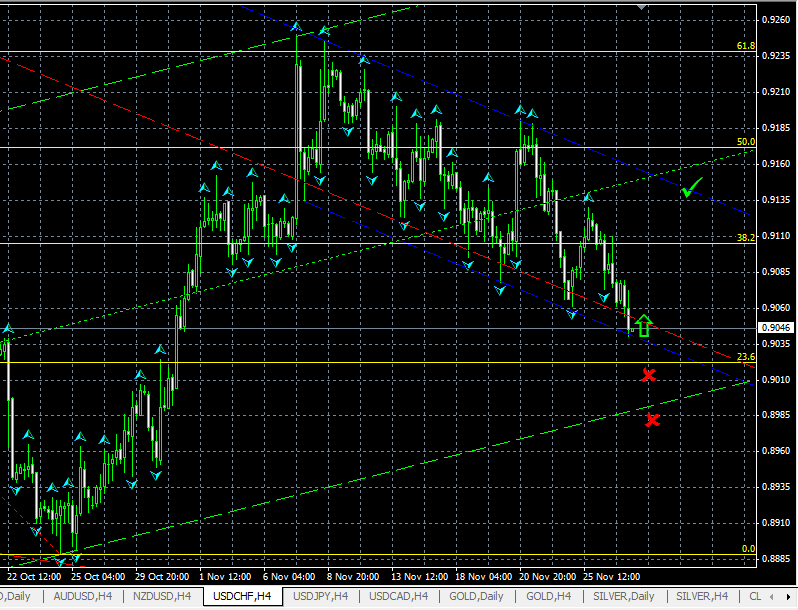
Task: Open the NZDUSD,H4 chart tab
Action: [x=162, y=596]
